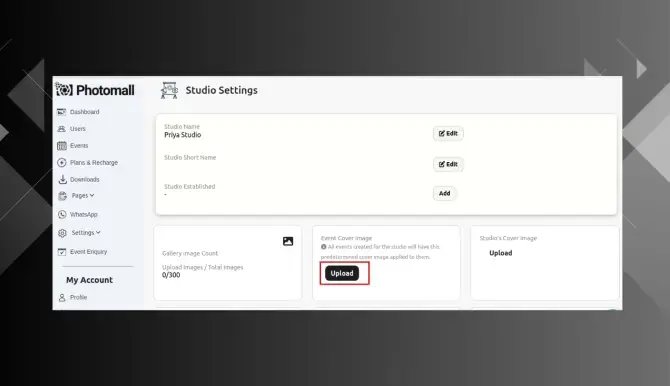
Task: Open the Users menu item
Action: pos(78,129)
